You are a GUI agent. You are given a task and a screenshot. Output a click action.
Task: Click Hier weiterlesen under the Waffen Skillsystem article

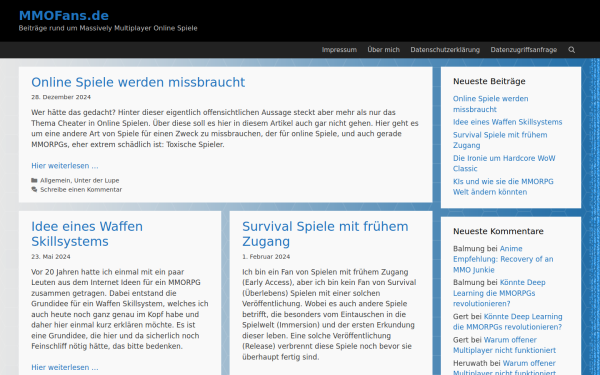point(65,367)
